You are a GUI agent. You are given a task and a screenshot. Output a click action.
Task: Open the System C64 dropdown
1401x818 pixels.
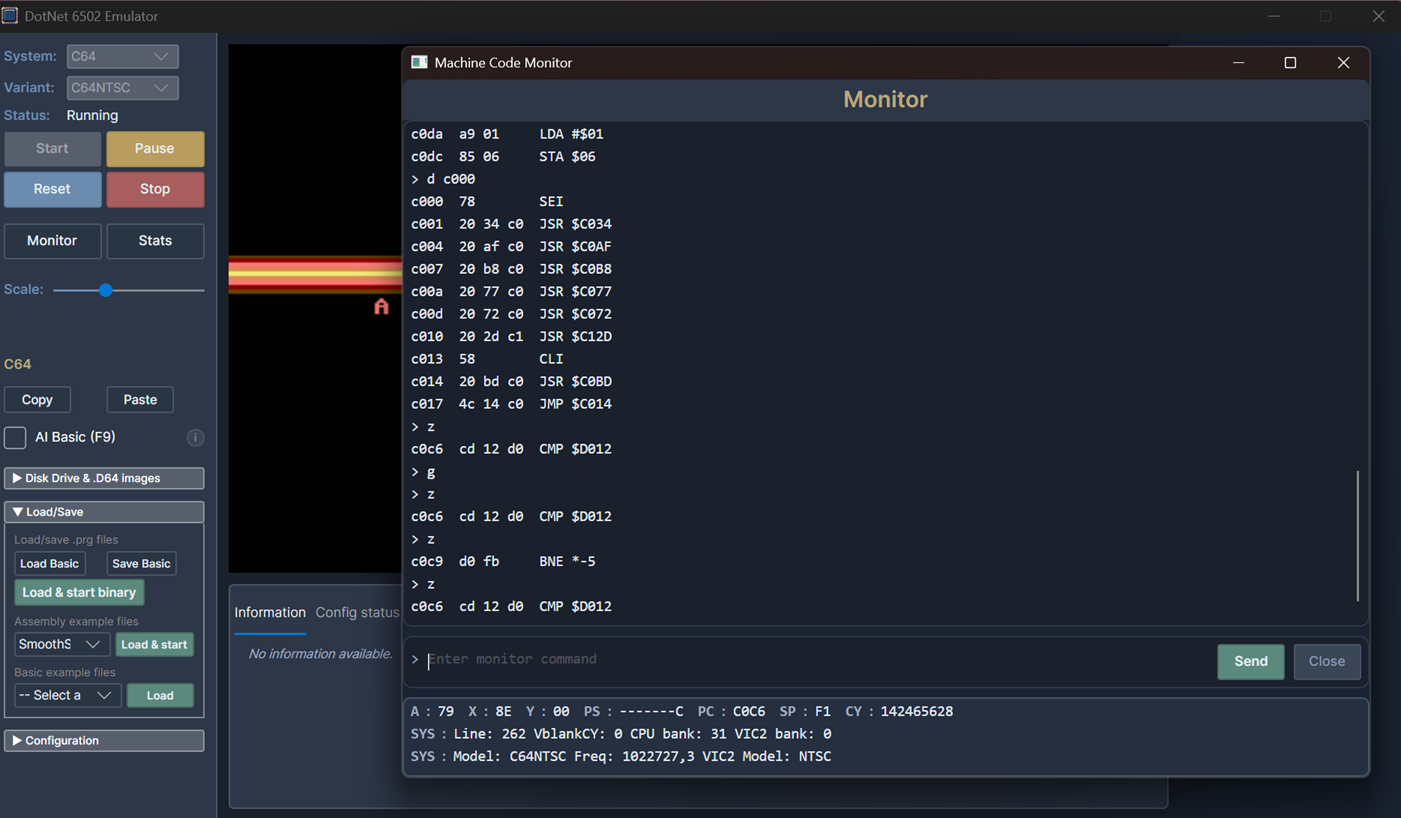tap(122, 56)
